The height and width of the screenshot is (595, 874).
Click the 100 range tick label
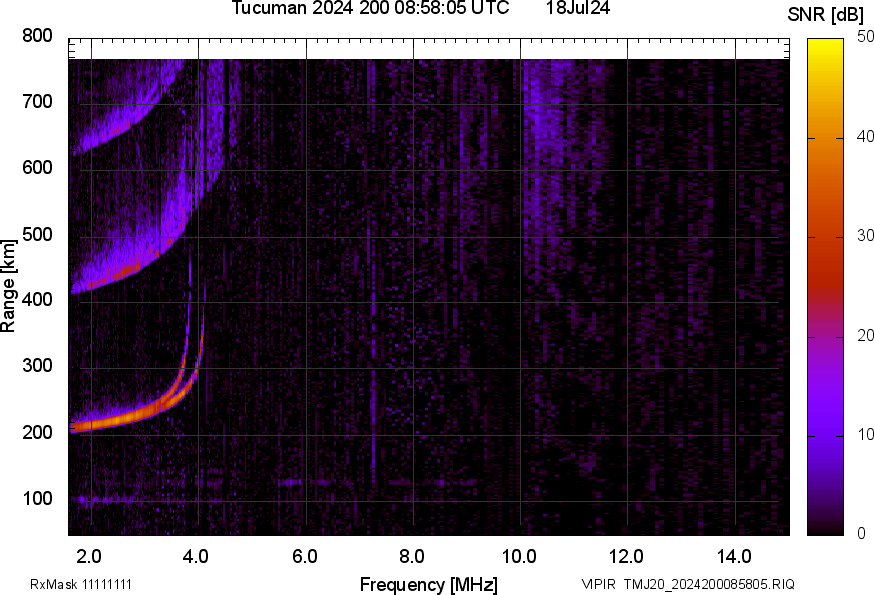click(37, 498)
